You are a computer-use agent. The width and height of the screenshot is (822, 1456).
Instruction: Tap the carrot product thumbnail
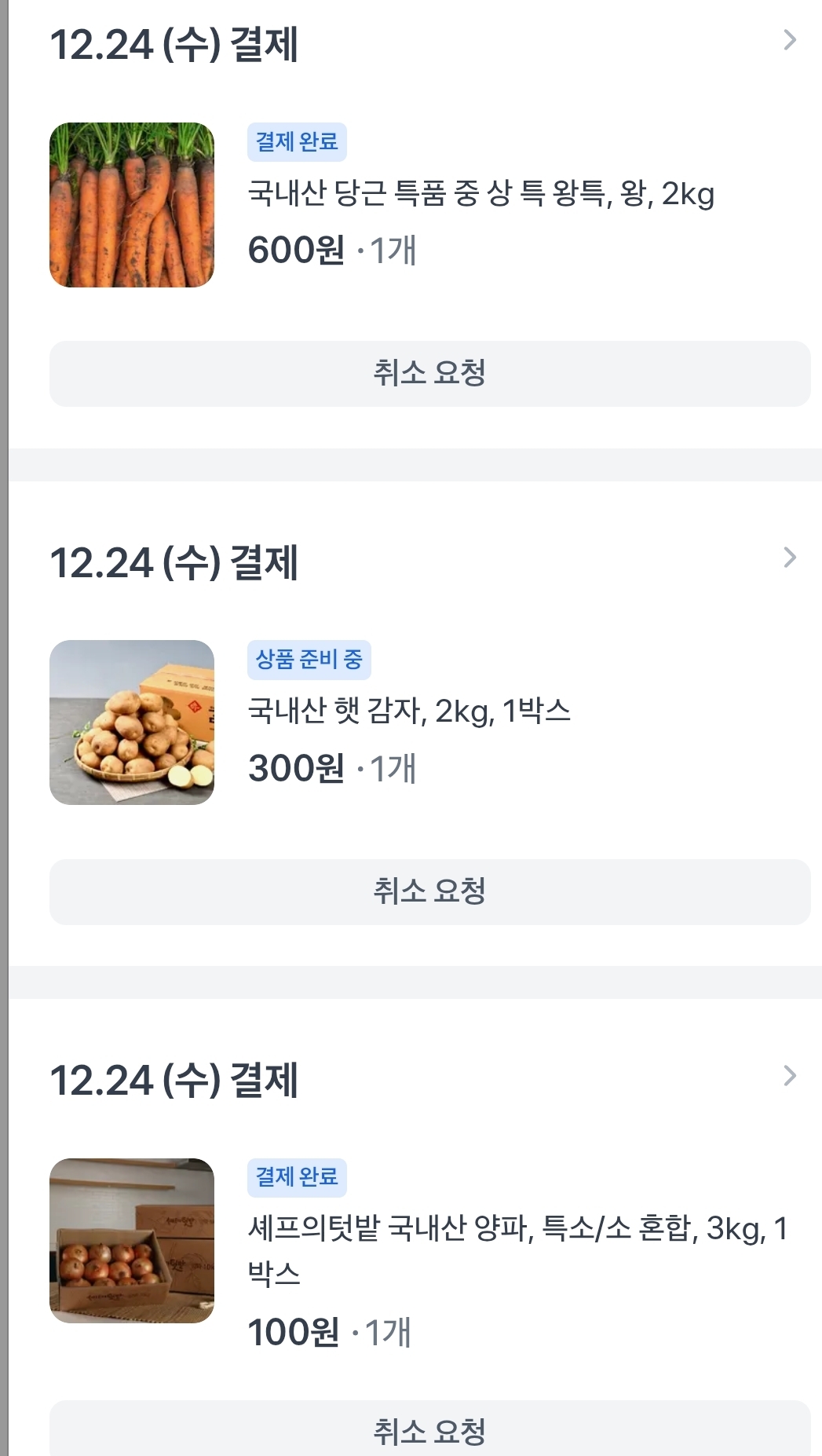(x=132, y=205)
